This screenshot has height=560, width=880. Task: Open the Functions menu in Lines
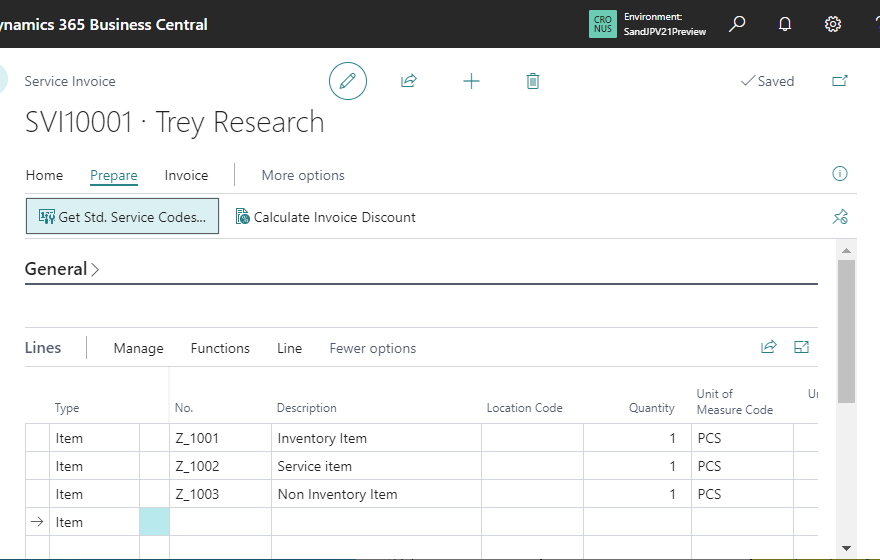[220, 348]
